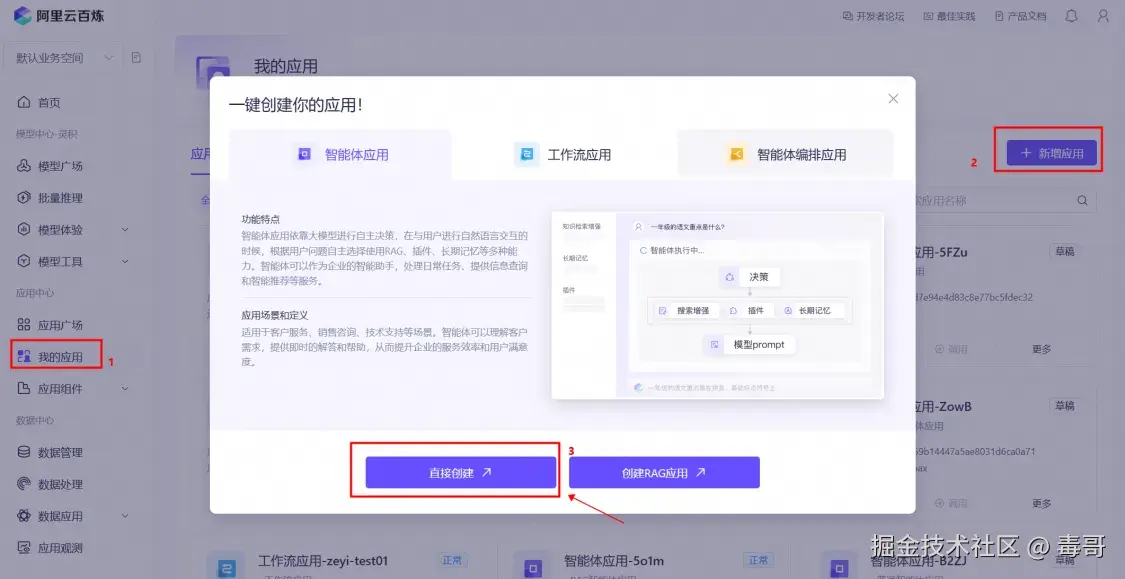The width and height of the screenshot is (1125, 579).
Task: Click the 正常 status on 5o1m card
Action: click(x=758, y=560)
